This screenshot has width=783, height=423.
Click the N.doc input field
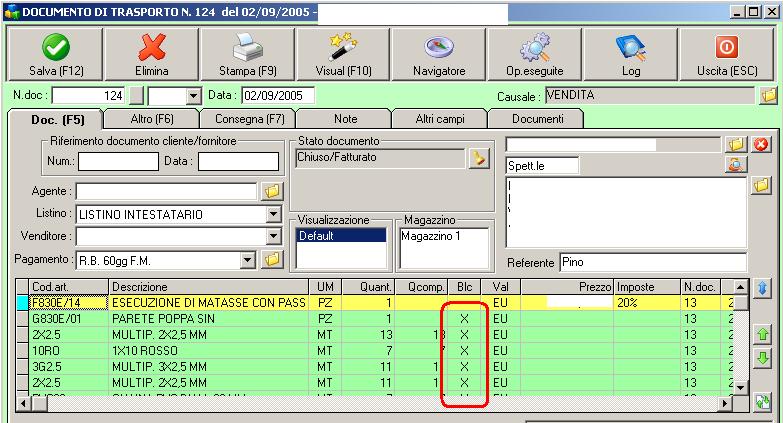tap(88, 95)
